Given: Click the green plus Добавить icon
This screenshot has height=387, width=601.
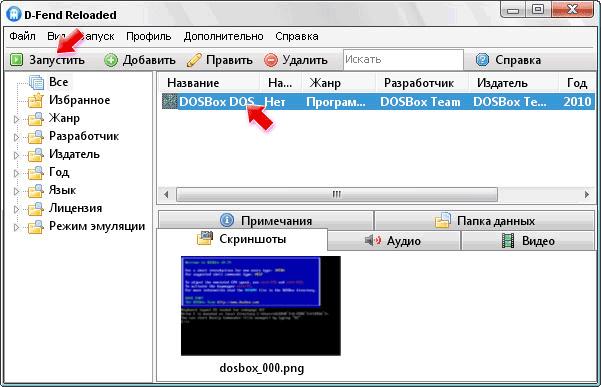Looking at the screenshot, I should tap(111, 60).
